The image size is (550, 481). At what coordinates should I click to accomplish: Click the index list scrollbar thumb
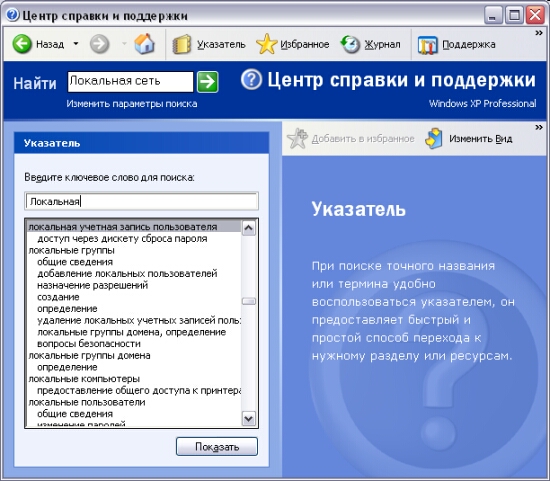coord(249,301)
